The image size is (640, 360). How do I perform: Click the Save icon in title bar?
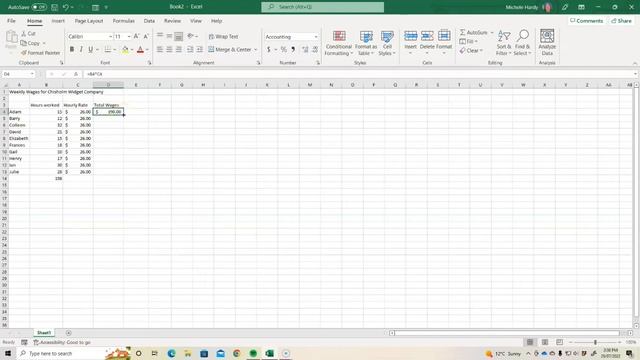(54, 7)
